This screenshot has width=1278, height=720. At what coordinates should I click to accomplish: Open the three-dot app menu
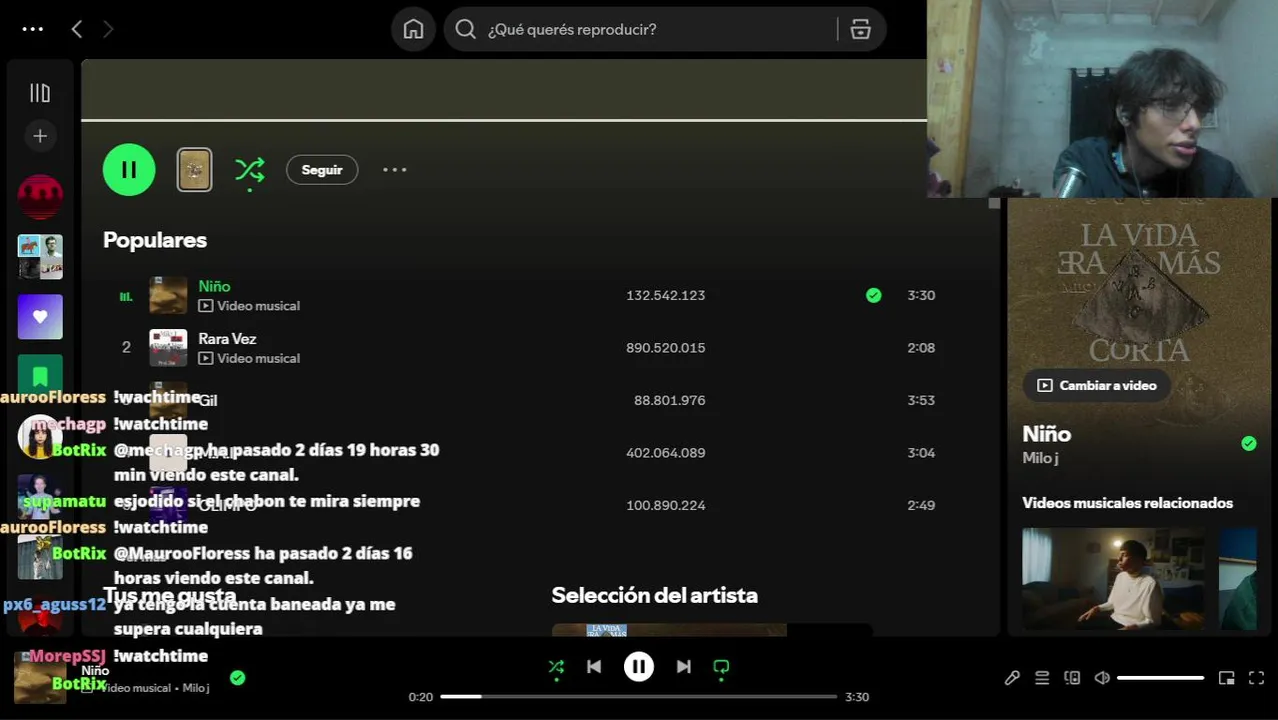[33, 29]
